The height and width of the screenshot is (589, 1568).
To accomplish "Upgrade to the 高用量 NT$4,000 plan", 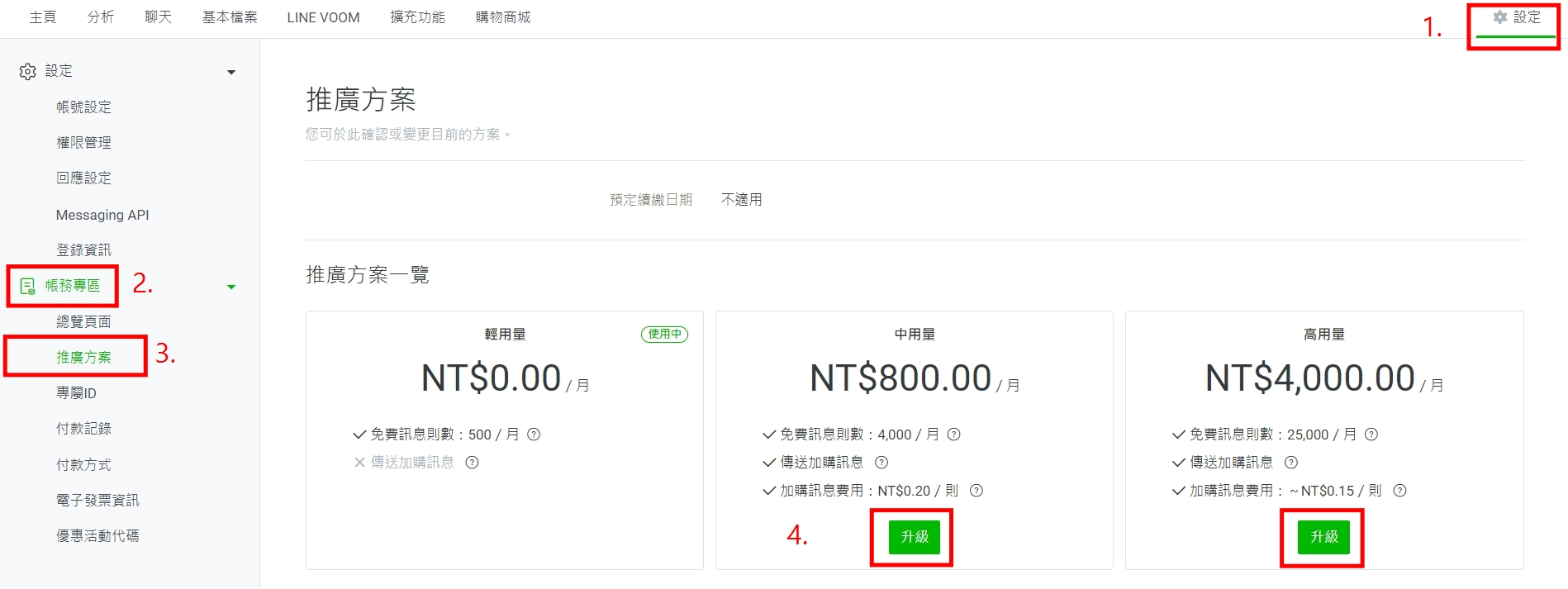I will pos(1323,537).
